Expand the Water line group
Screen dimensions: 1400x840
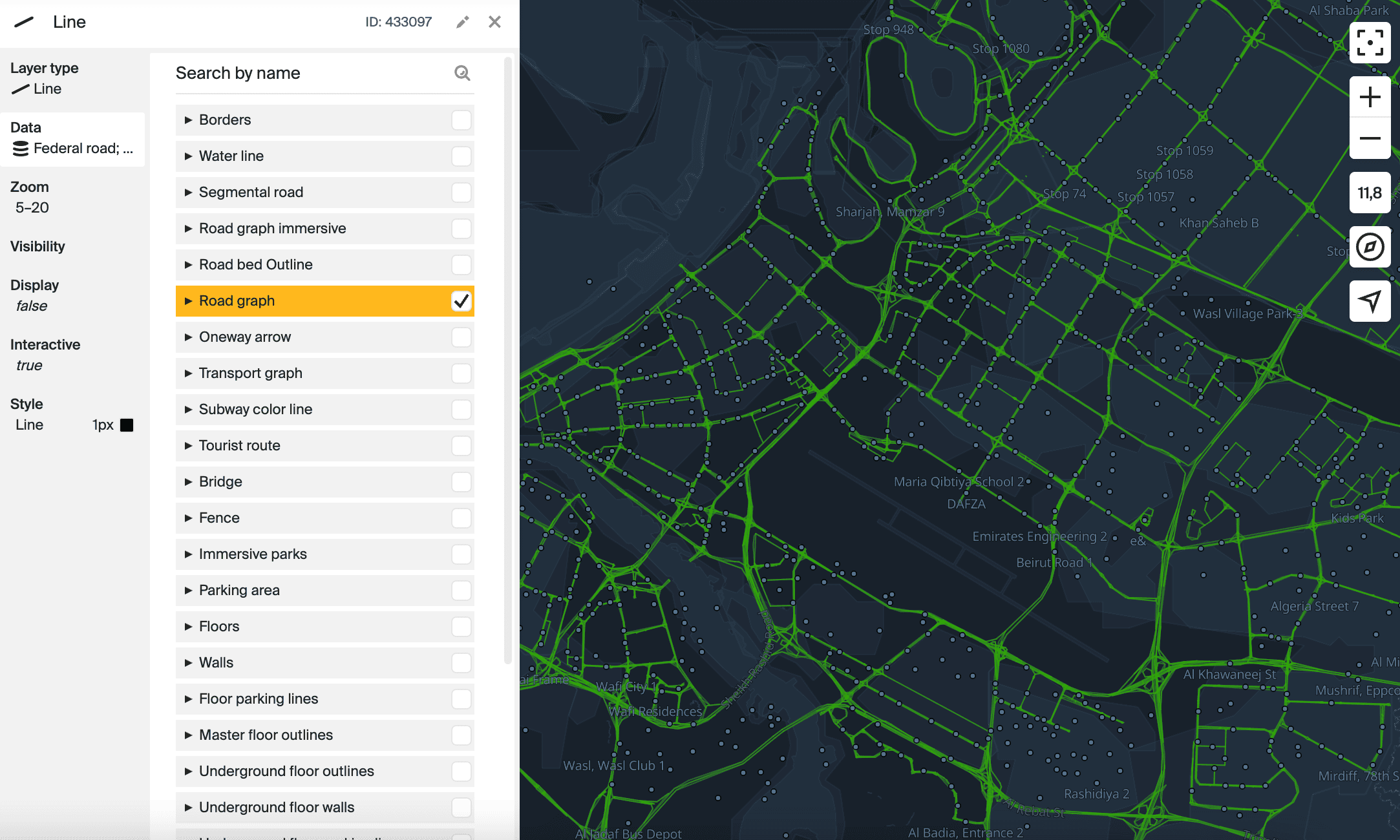(188, 156)
